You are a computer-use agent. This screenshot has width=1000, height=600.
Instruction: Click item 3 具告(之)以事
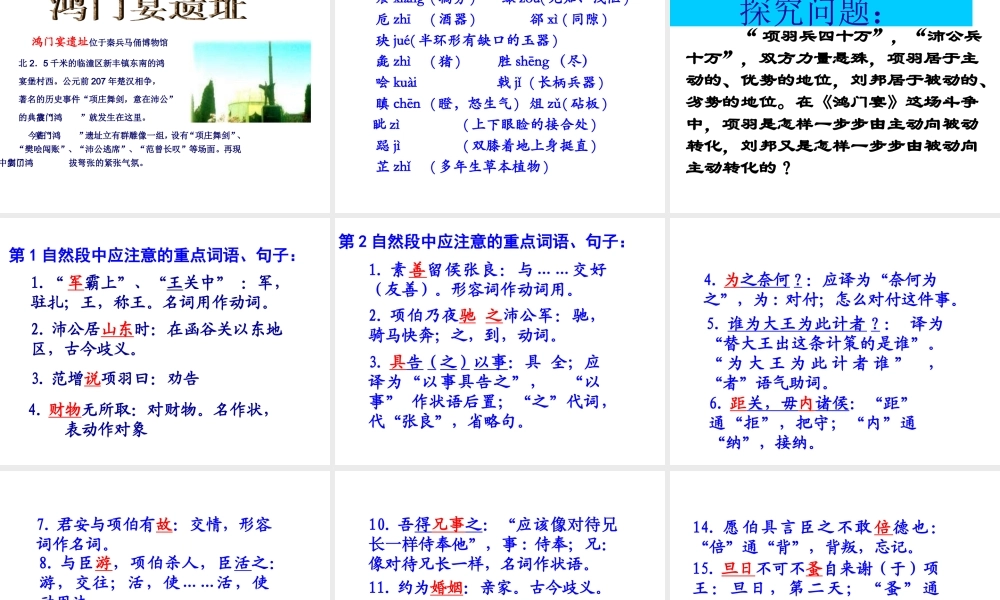tap(489, 391)
